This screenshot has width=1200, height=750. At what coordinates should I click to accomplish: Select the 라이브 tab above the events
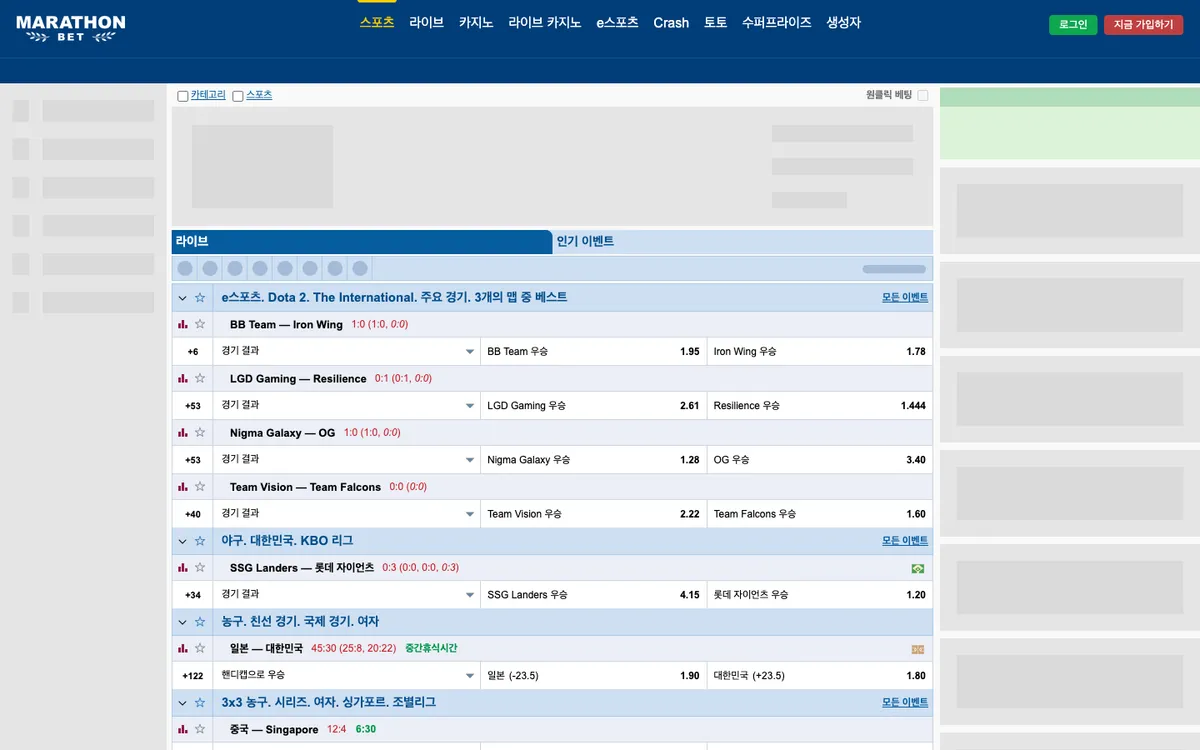pyautogui.click(x=361, y=242)
